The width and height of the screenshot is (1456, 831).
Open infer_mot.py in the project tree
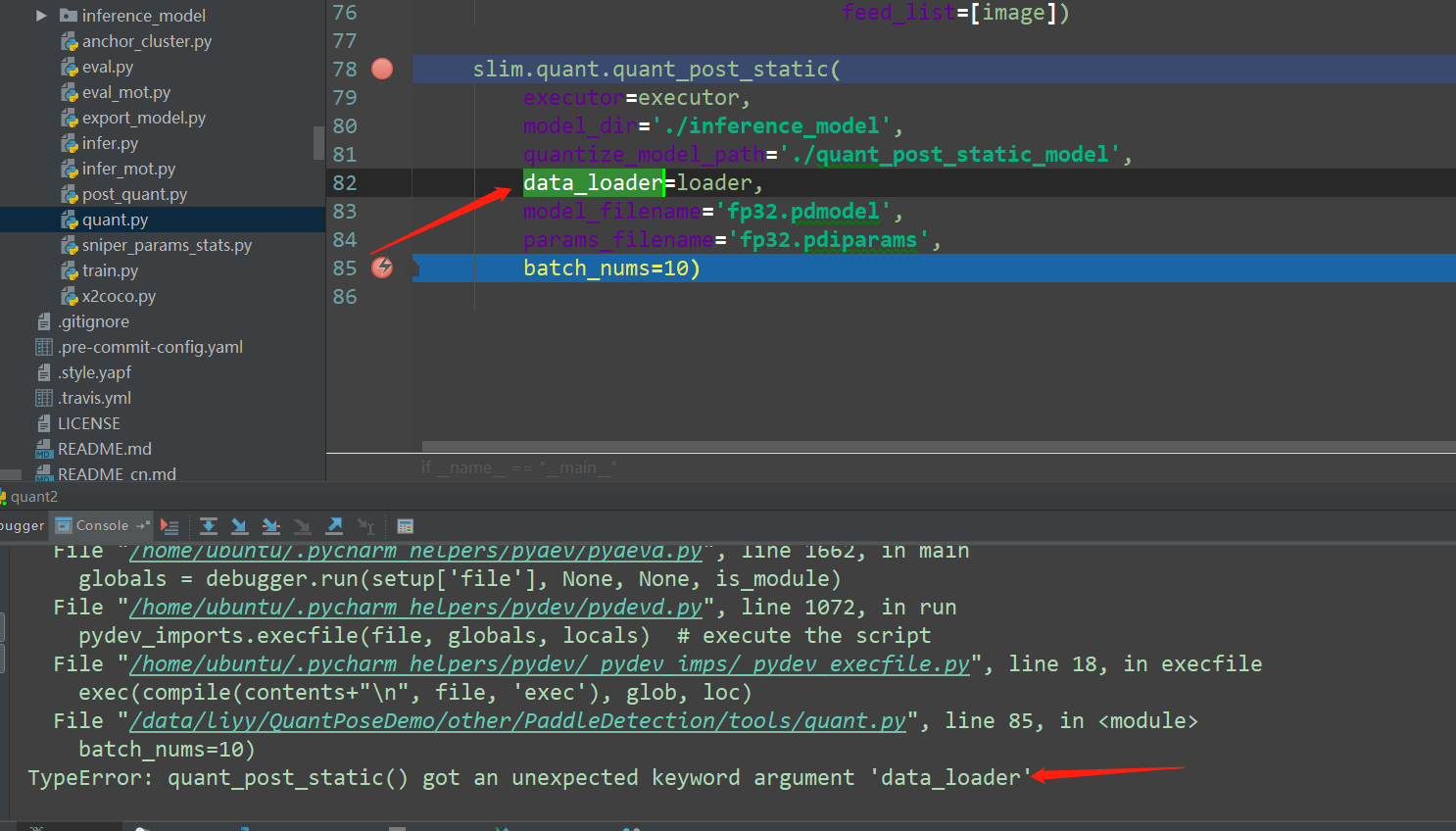coord(128,169)
